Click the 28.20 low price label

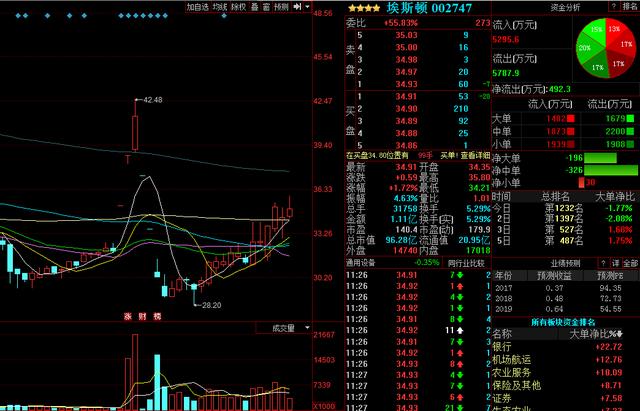click(x=211, y=305)
